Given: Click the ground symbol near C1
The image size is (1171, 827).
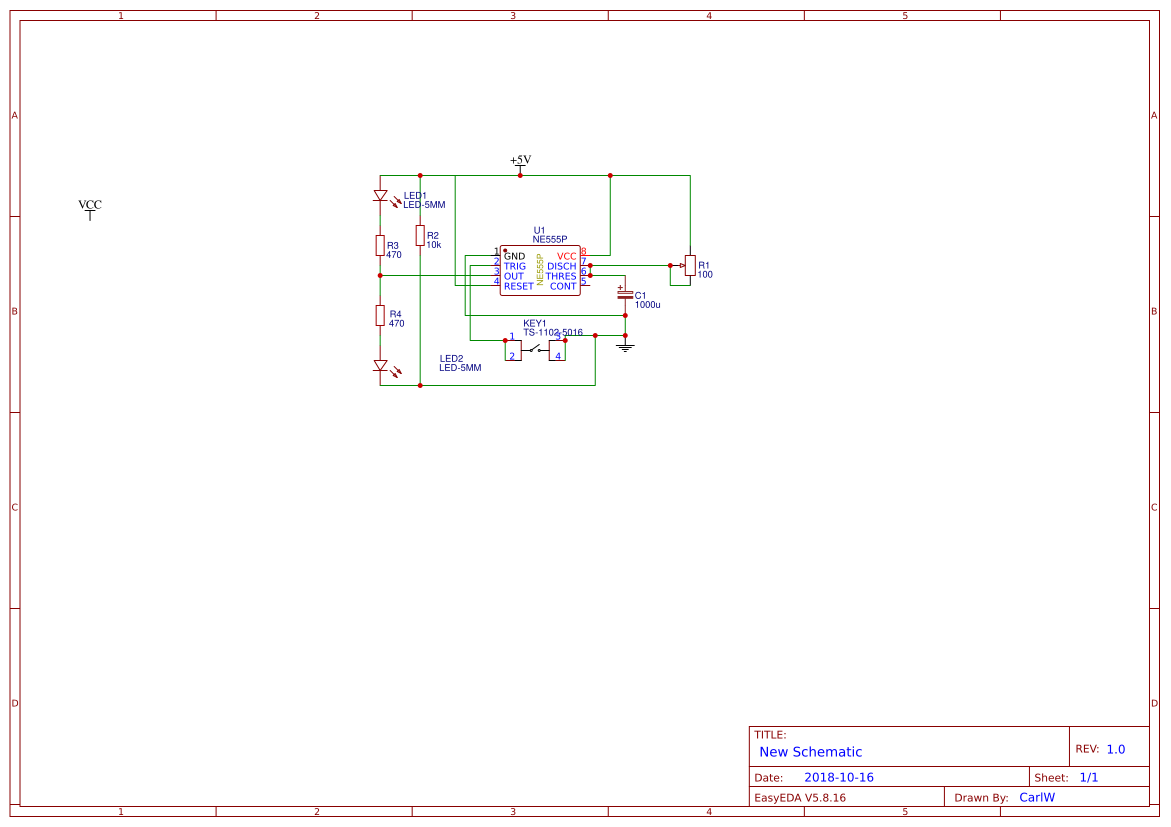Looking at the screenshot, I should (x=625, y=345).
